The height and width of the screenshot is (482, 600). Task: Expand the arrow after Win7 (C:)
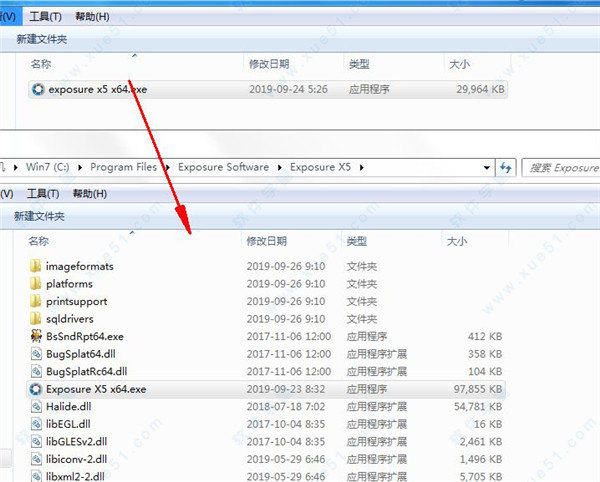pos(80,168)
